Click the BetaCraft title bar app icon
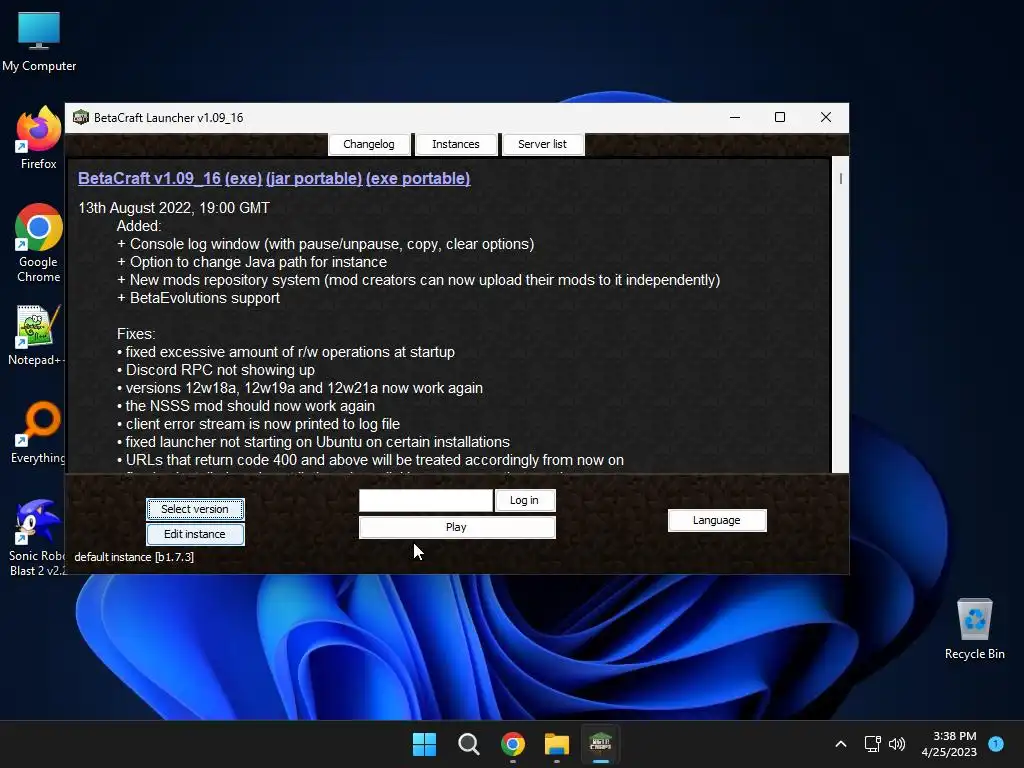The width and height of the screenshot is (1024, 768). pyautogui.click(x=81, y=118)
